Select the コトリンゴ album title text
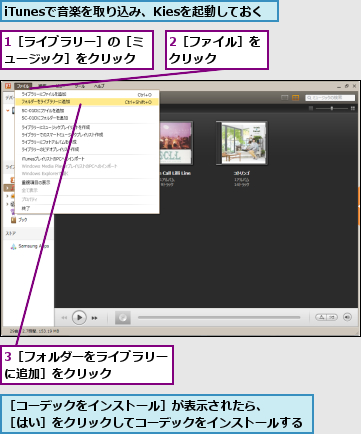The width and height of the screenshot is (361, 434). tap(241, 173)
